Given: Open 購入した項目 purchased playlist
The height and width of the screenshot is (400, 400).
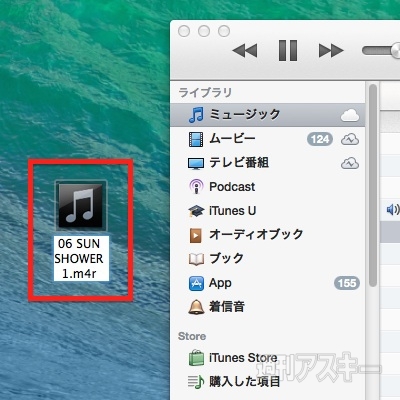Looking at the screenshot, I should (245, 382).
